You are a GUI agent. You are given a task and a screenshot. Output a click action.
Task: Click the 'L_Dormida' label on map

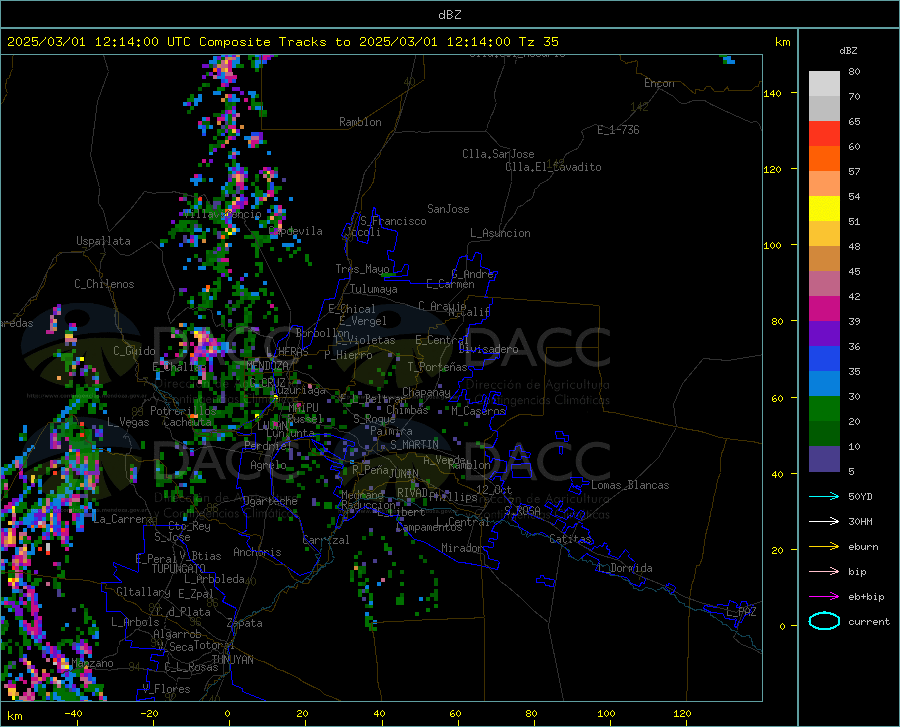point(624,568)
